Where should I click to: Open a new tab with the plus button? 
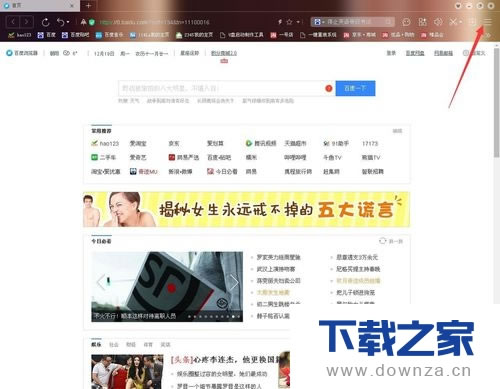click(x=88, y=6)
